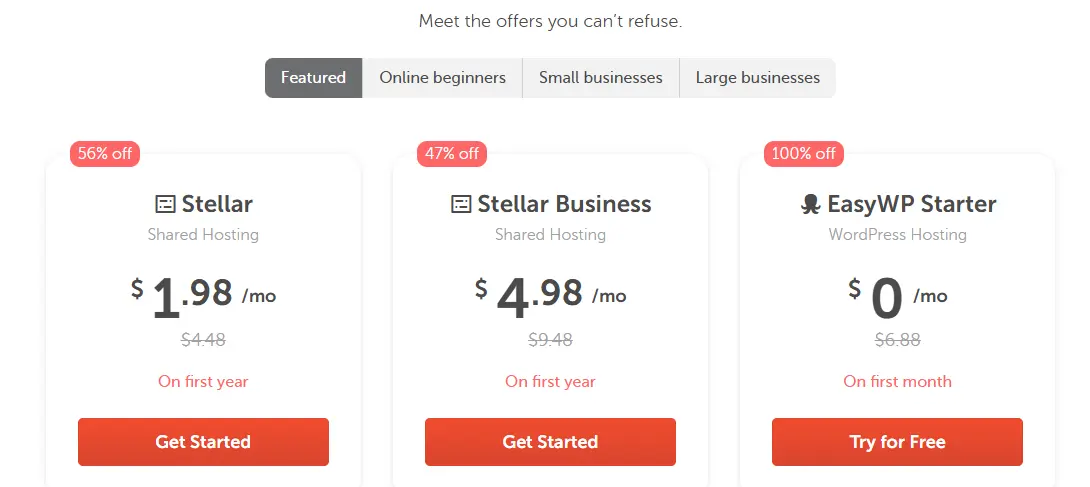This screenshot has height=487, width=1090.
Task: Open the Small businesses tab
Action: (601, 78)
